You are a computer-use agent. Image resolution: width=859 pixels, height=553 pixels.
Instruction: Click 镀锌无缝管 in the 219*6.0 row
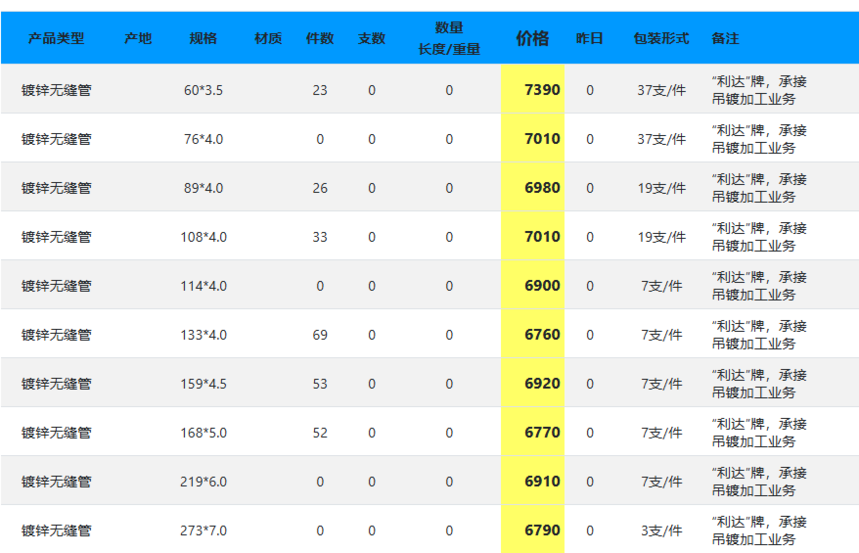pyautogui.click(x=56, y=481)
